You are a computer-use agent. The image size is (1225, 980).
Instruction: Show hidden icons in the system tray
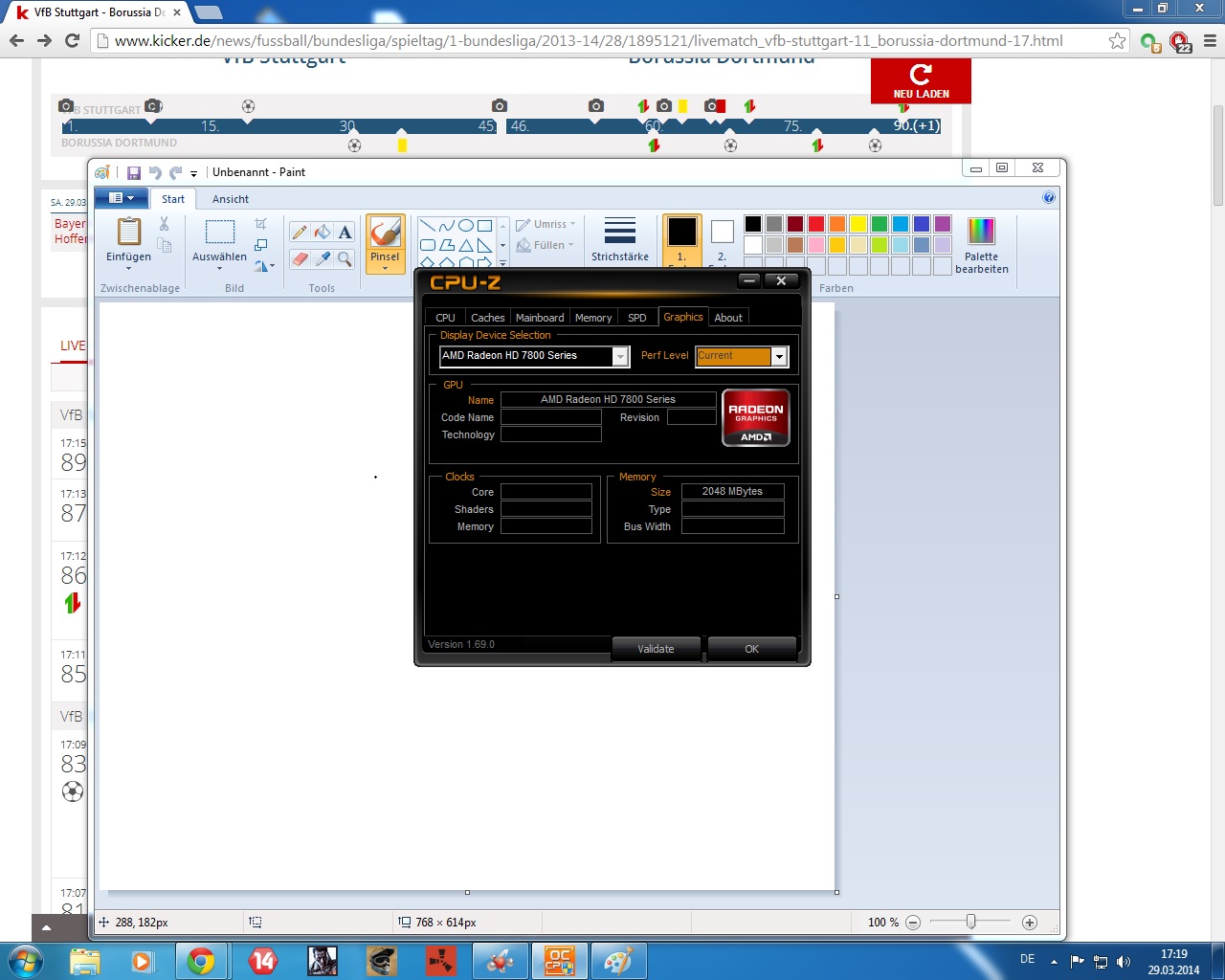pyautogui.click(x=1054, y=962)
